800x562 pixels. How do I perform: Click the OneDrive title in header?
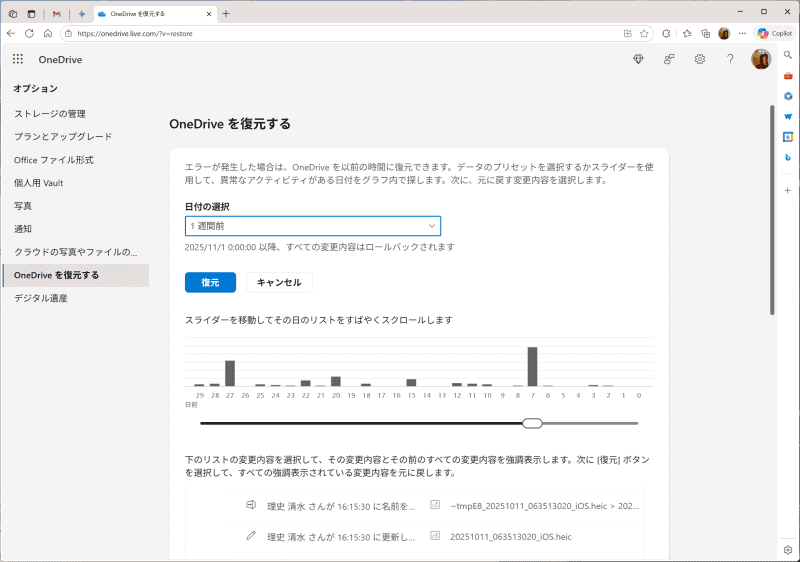60,60
